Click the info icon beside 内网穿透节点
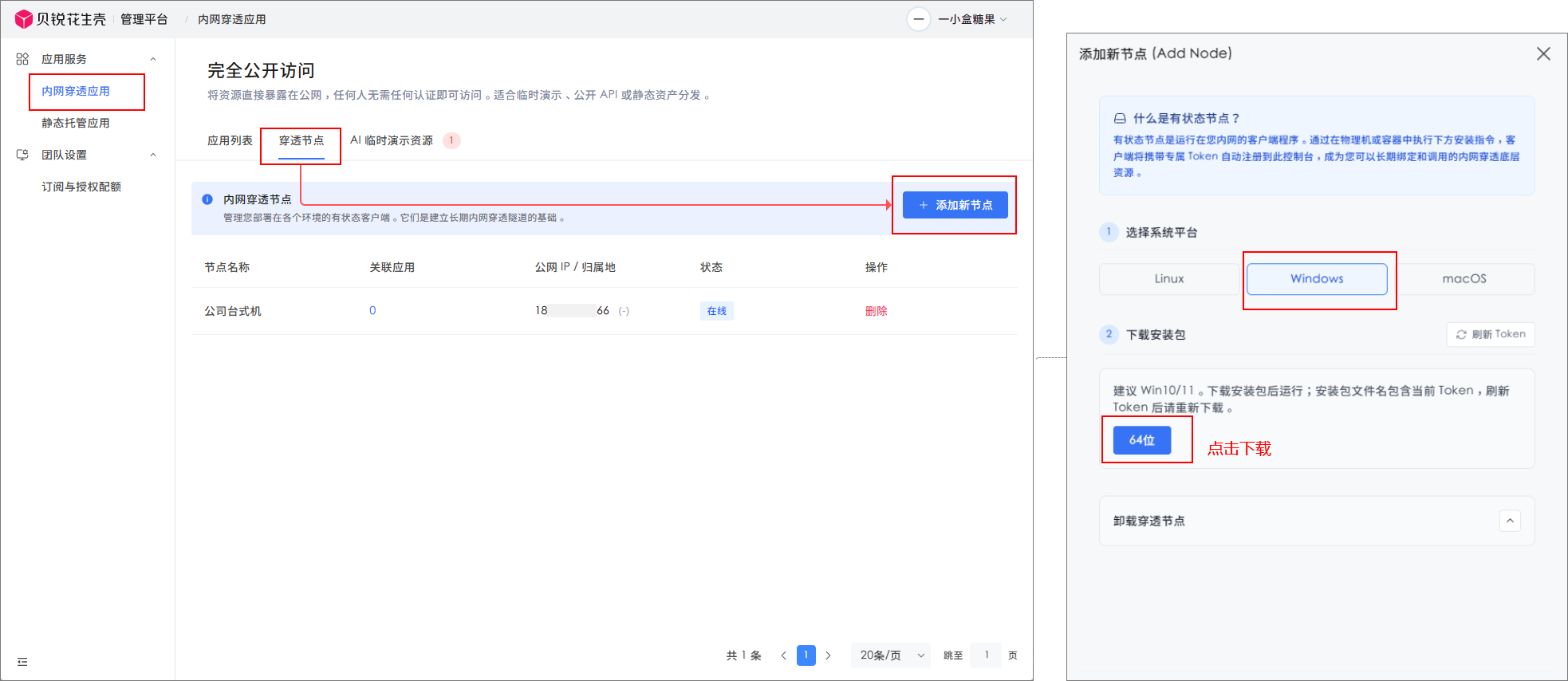 [x=207, y=199]
